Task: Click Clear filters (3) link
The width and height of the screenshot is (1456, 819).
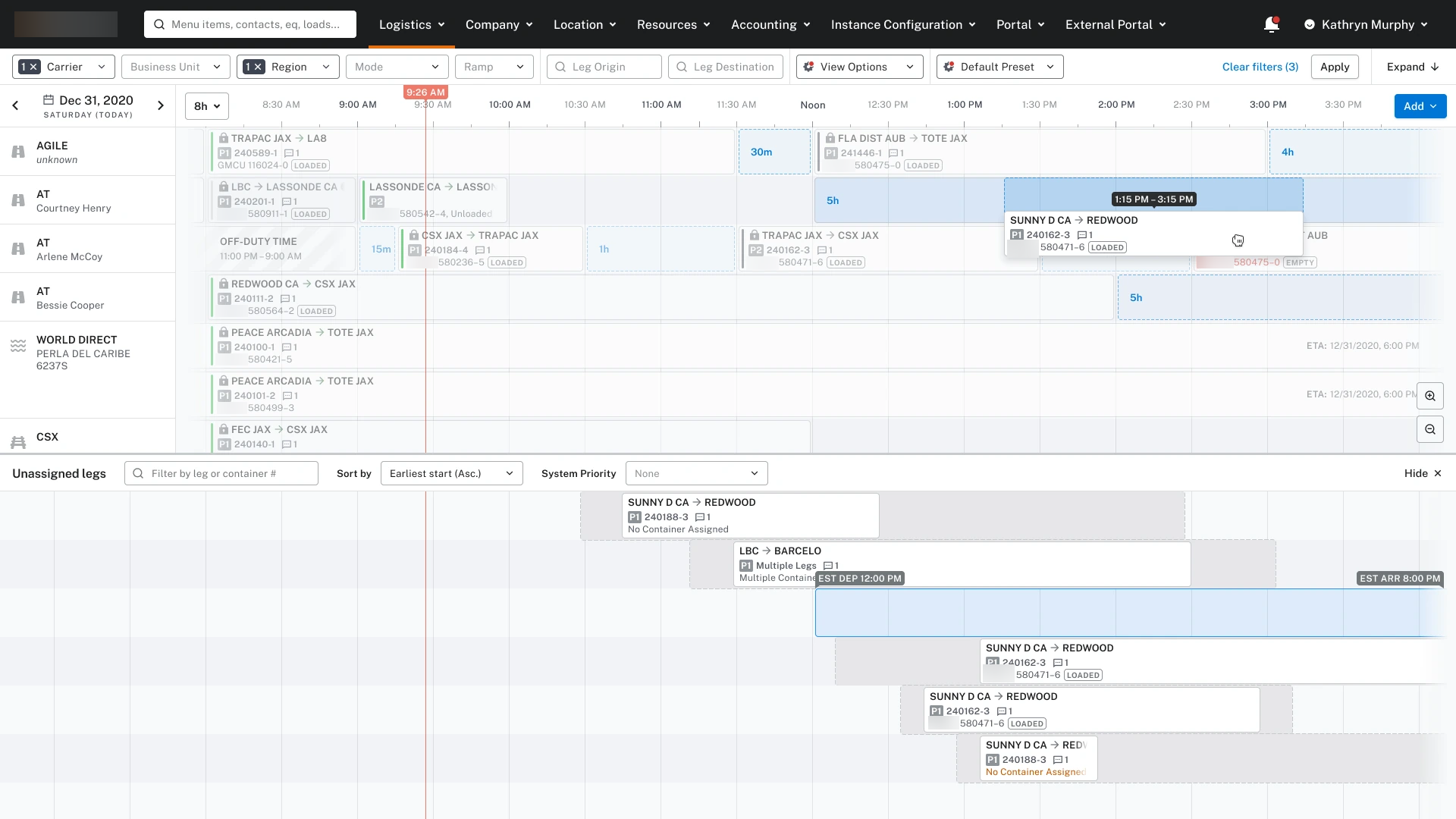Action: coord(1260,67)
